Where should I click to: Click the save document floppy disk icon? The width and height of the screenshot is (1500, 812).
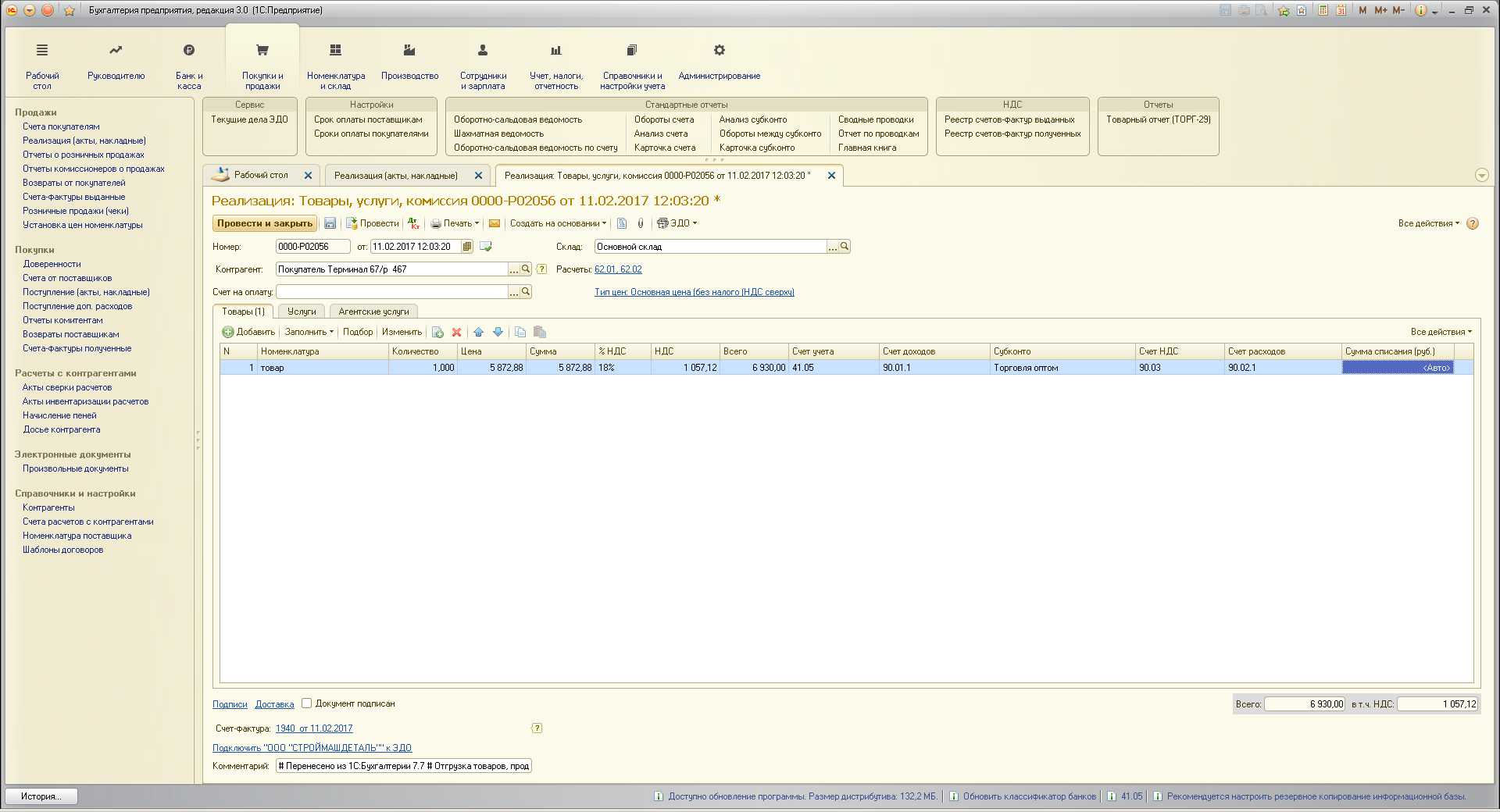tap(330, 223)
